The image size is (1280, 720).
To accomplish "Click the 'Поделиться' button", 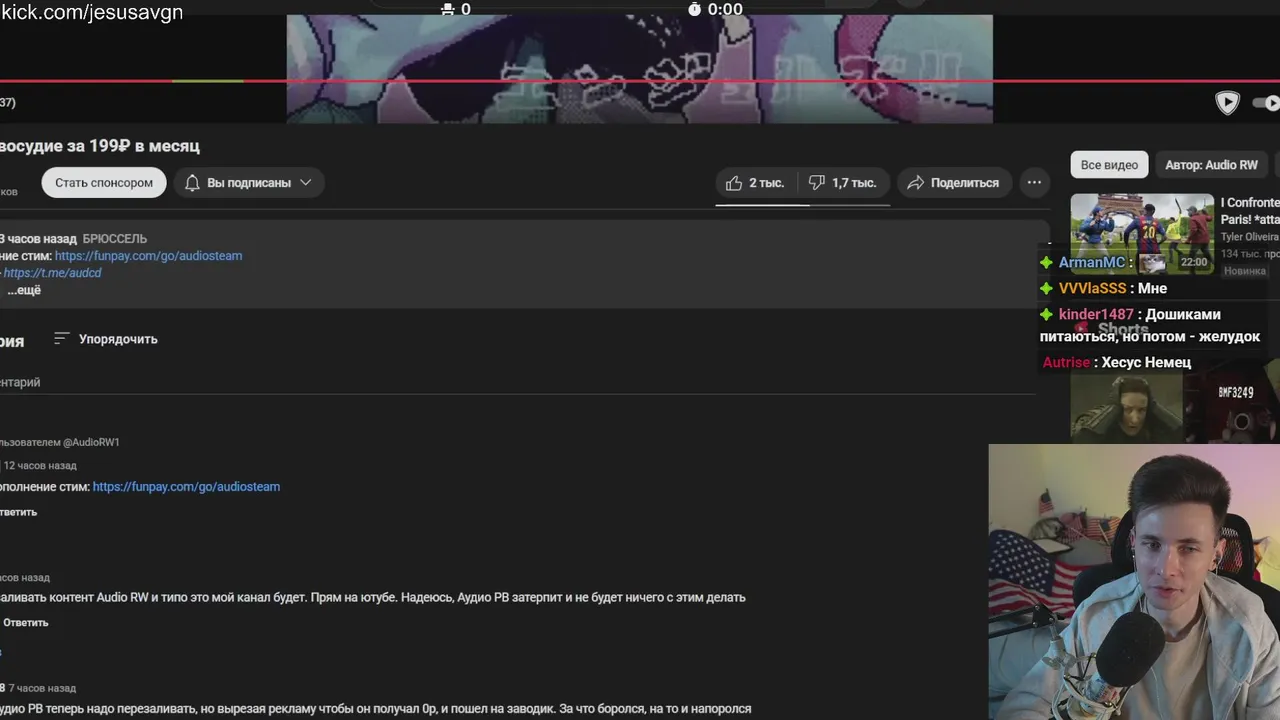I will click(x=954, y=183).
